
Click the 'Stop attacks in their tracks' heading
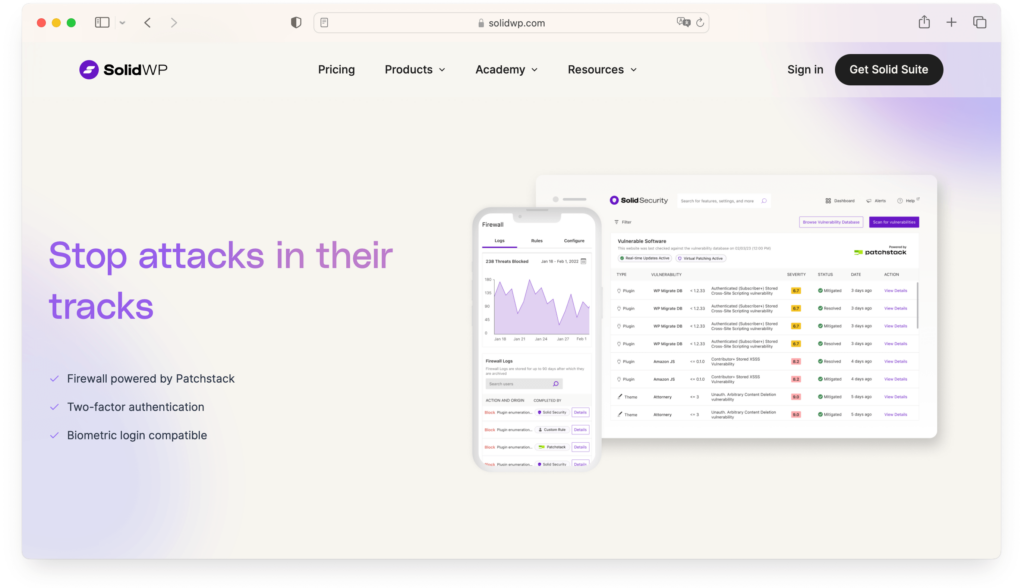coord(221,280)
